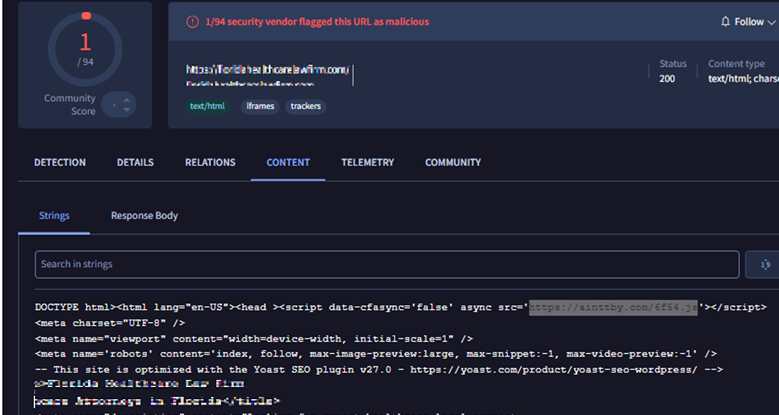The image size is (779, 415).
Task: Open the Follow dropdown chevron
Action: [x=773, y=21]
